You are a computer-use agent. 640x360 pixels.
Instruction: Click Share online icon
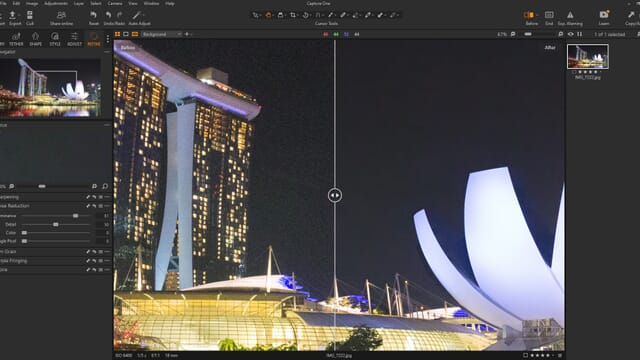tap(61, 15)
